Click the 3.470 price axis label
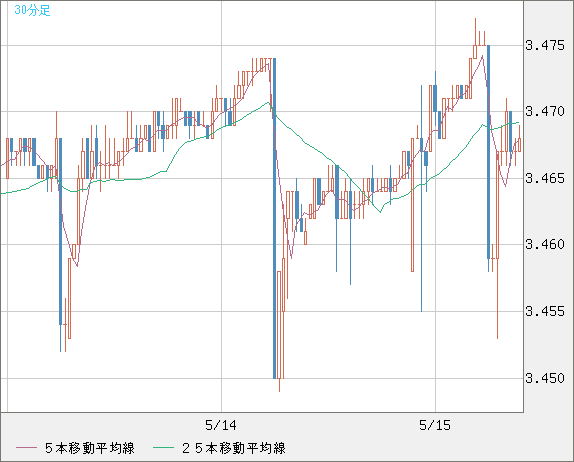This screenshot has height=462, width=574. tap(545, 111)
